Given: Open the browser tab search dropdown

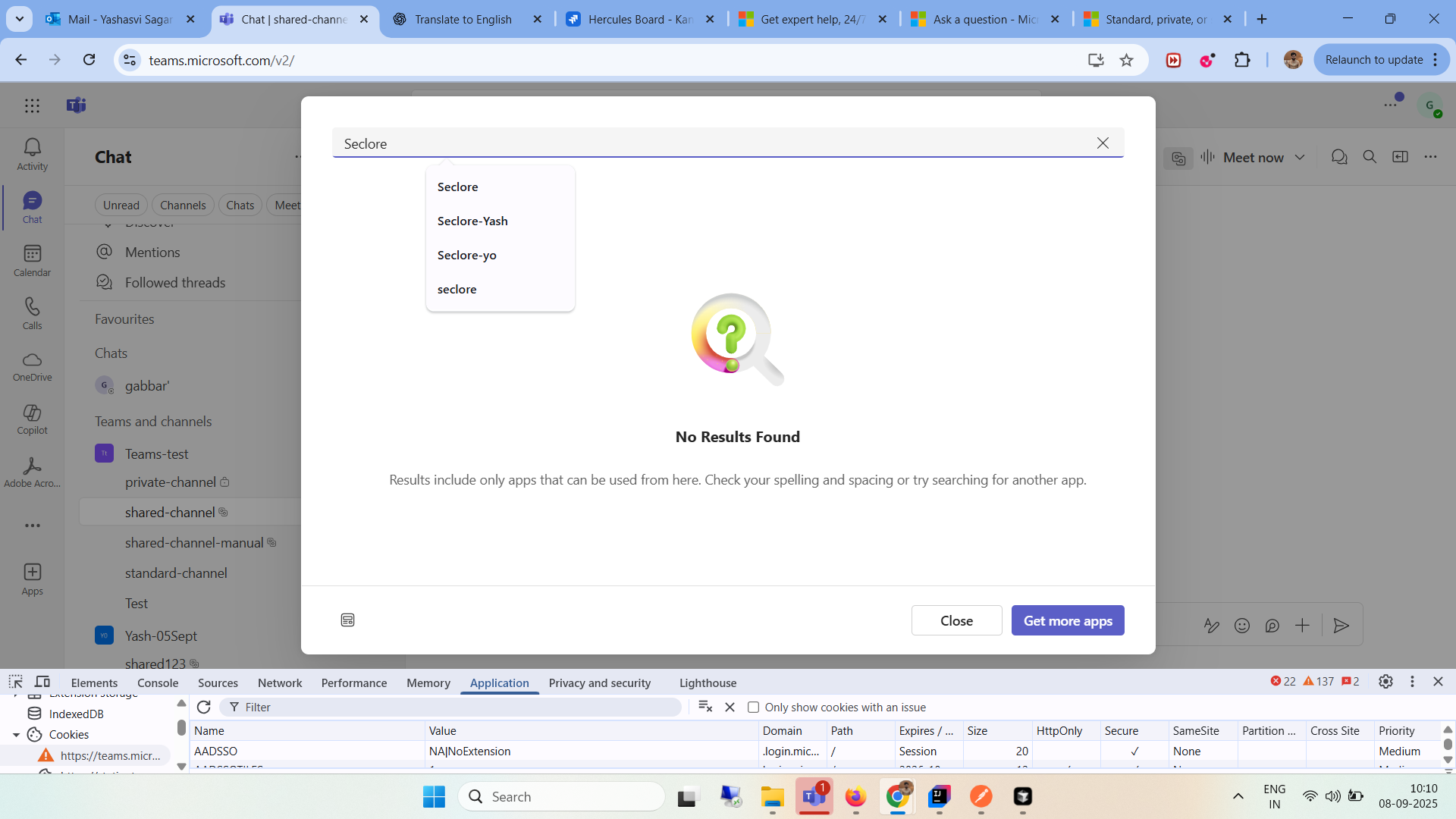Looking at the screenshot, I should pos(19,19).
